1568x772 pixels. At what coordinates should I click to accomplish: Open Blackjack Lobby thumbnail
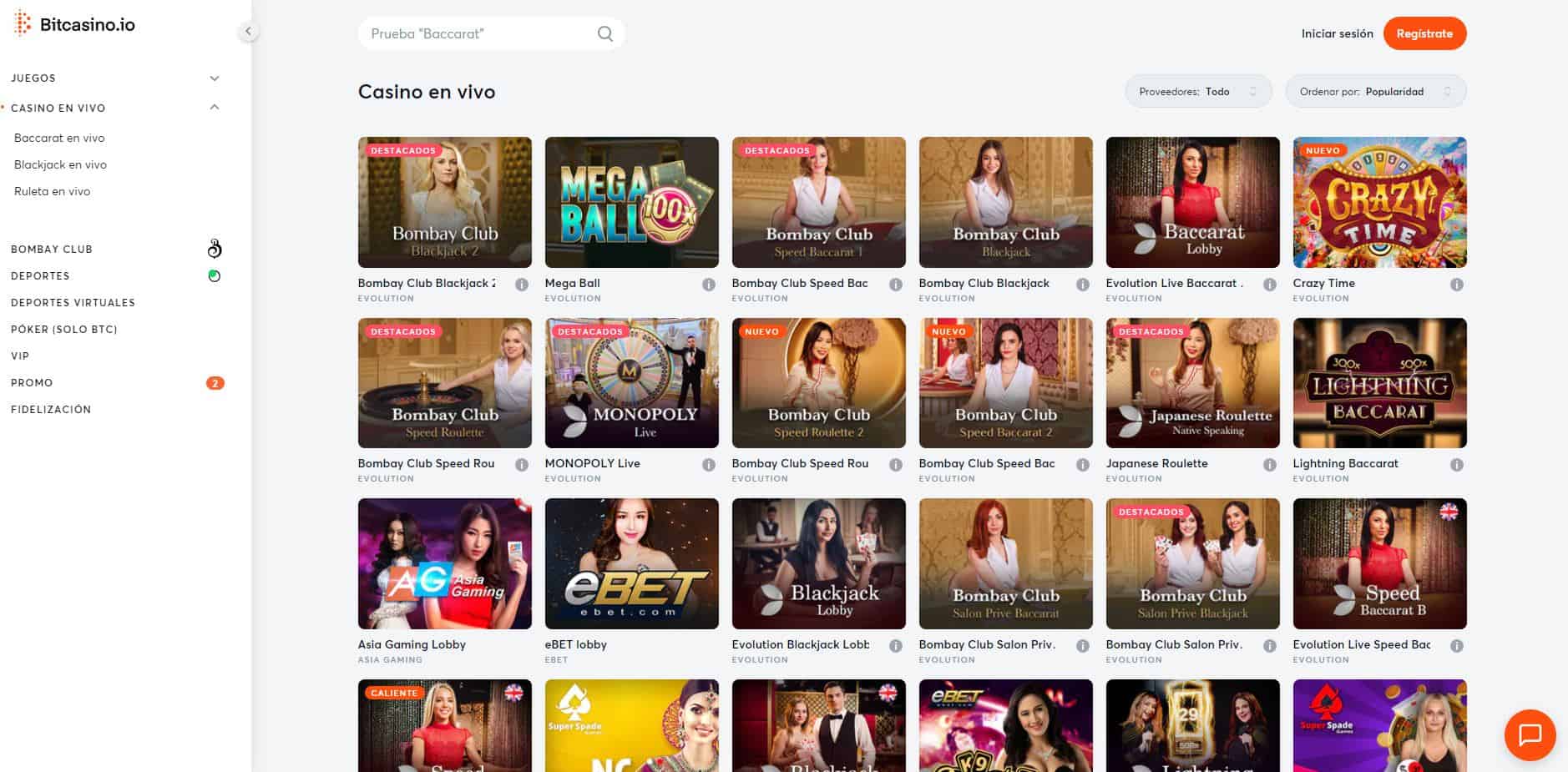(818, 563)
